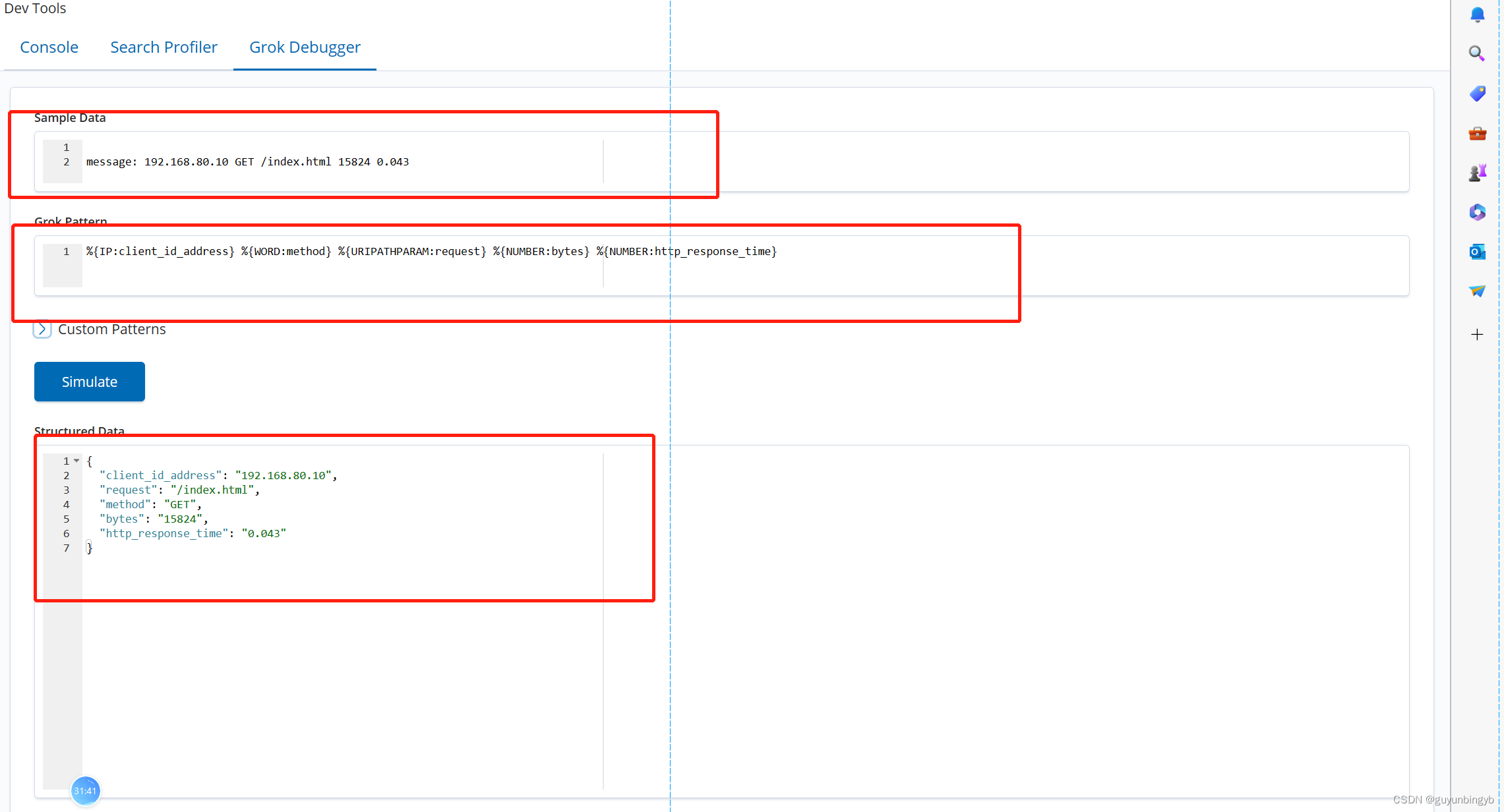The image size is (1504, 812).
Task: Open the red toolbox tools icon
Action: click(x=1477, y=134)
